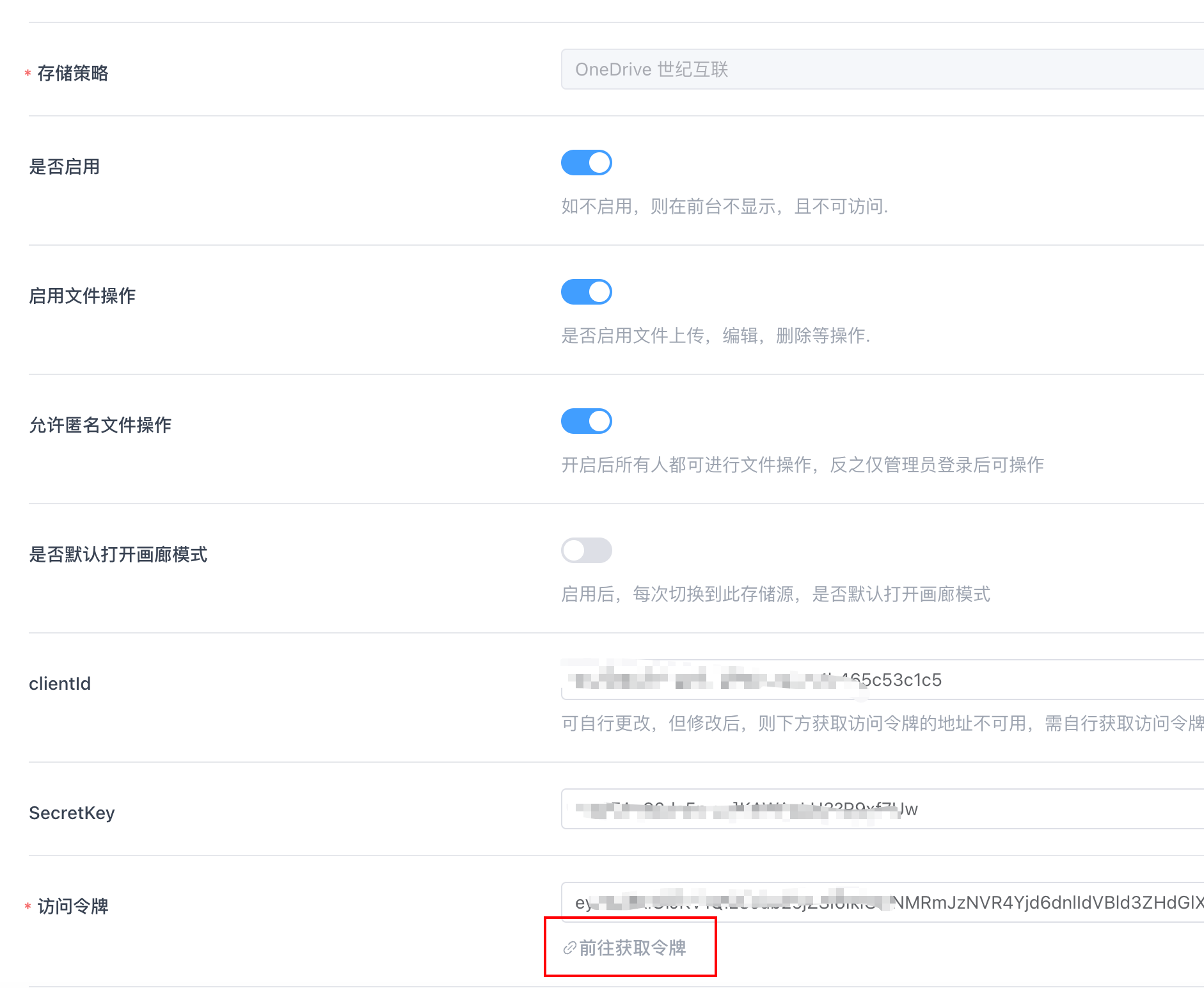The width and height of the screenshot is (1204, 988).
Task: Click the 允许匿名文件操作 label
Action: click(100, 425)
